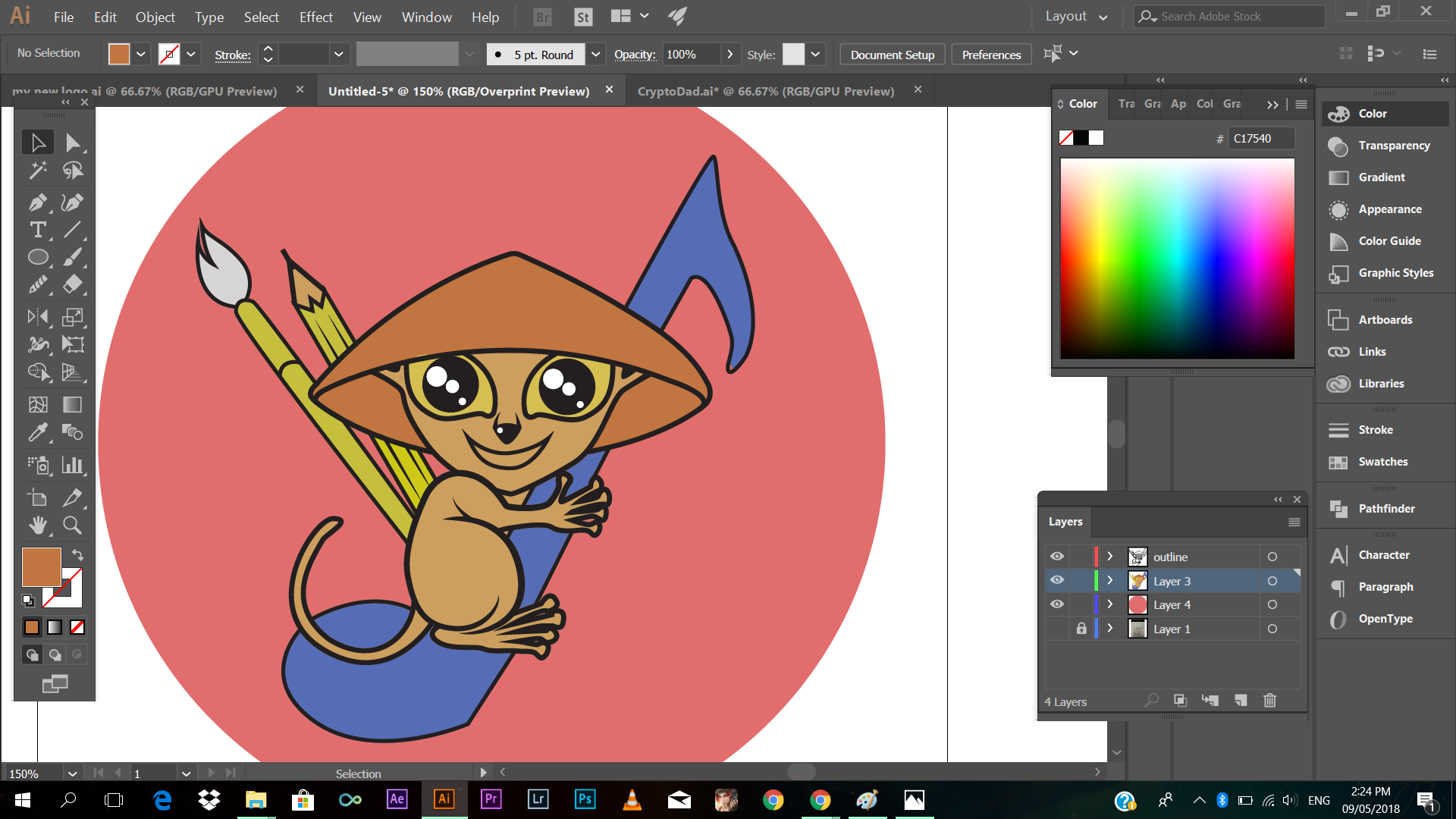Set paint mode to Gradient
1456x819 pixels.
point(55,627)
